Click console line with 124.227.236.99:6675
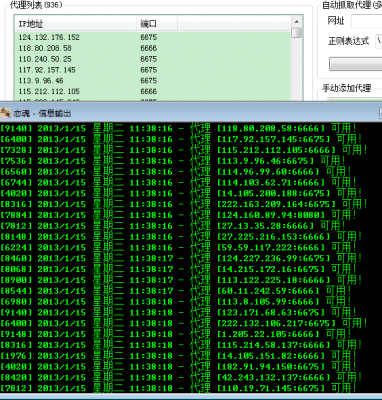The width and height of the screenshot is (382, 400). click(181, 258)
